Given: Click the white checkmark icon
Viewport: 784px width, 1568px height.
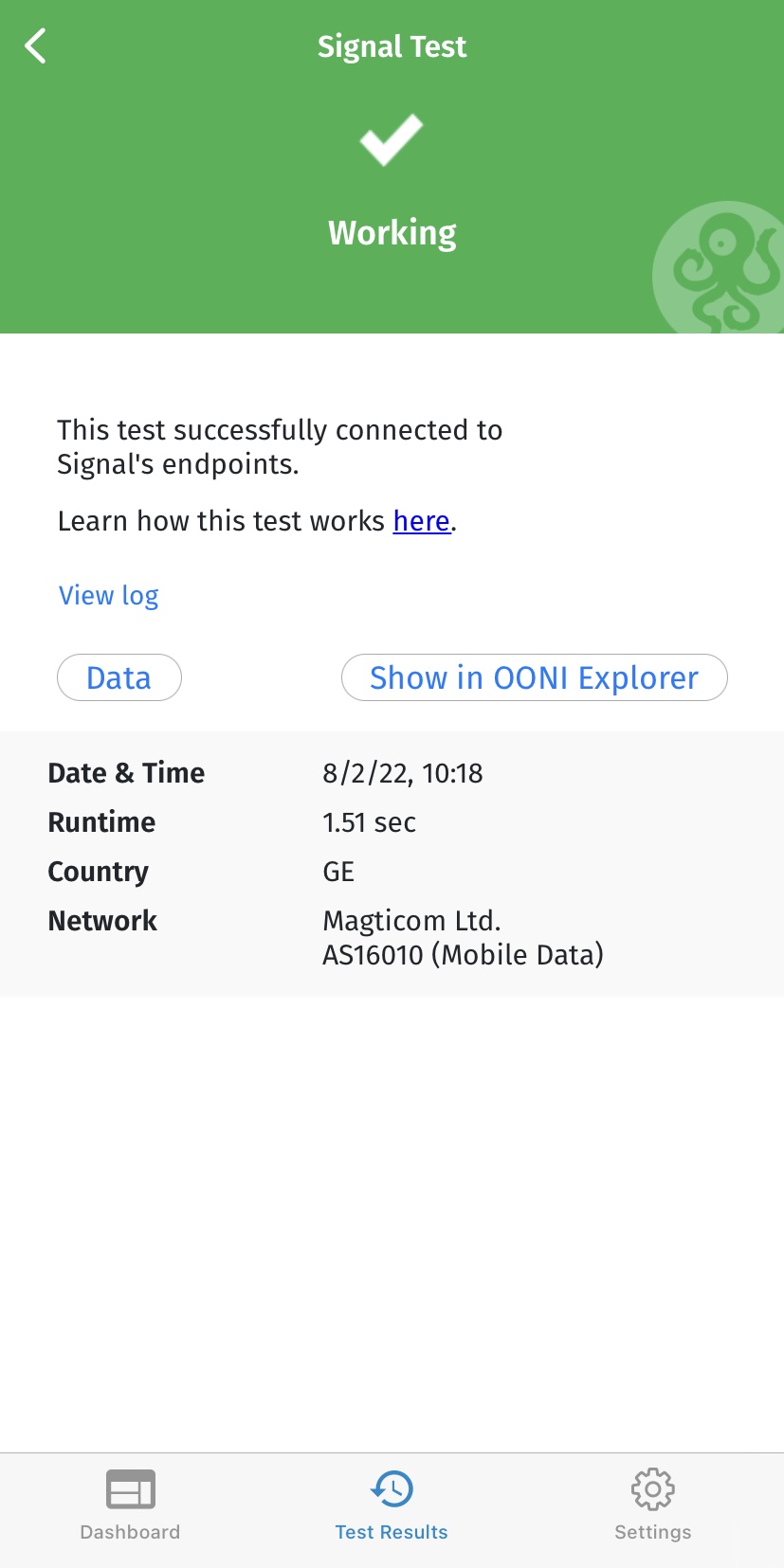Looking at the screenshot, I should 391,140.
